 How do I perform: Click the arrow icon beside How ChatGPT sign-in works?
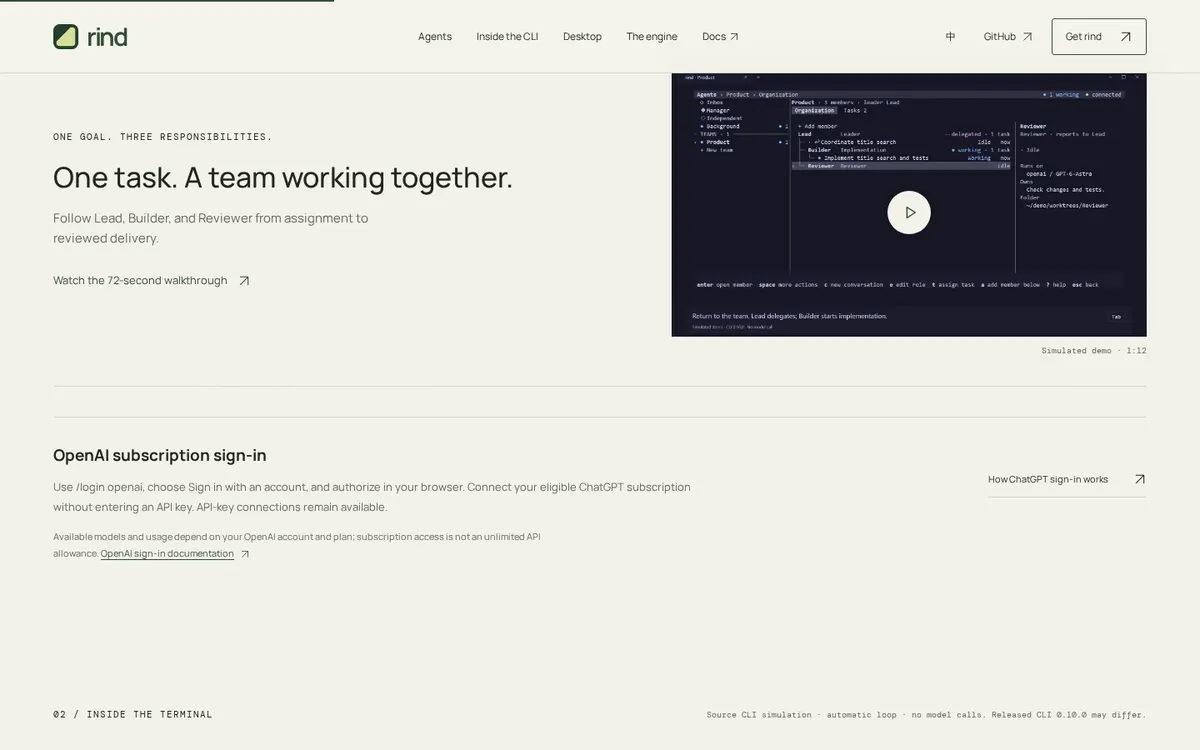point(1139,479)
